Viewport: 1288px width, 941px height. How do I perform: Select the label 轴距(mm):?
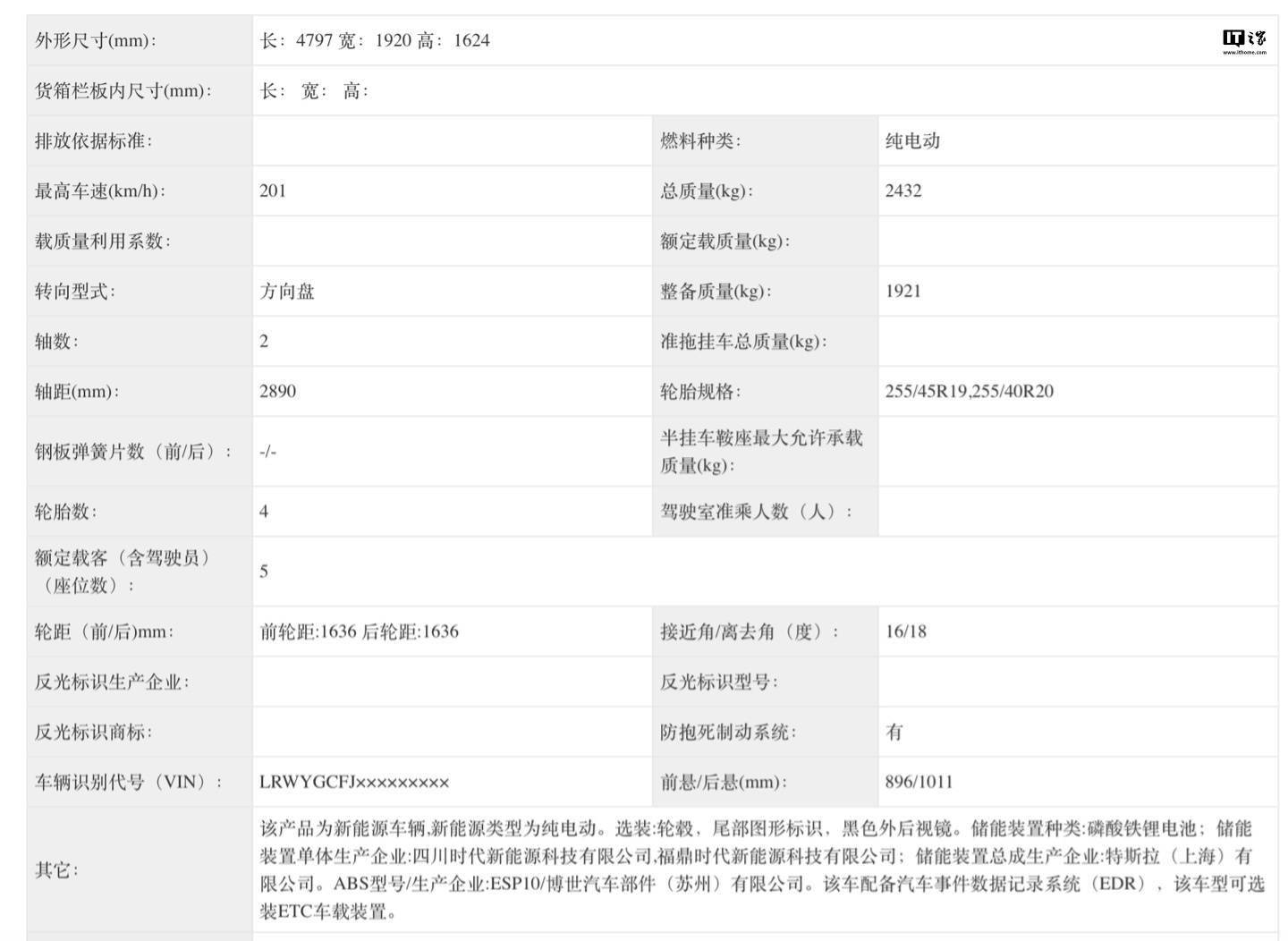point(77,391)
